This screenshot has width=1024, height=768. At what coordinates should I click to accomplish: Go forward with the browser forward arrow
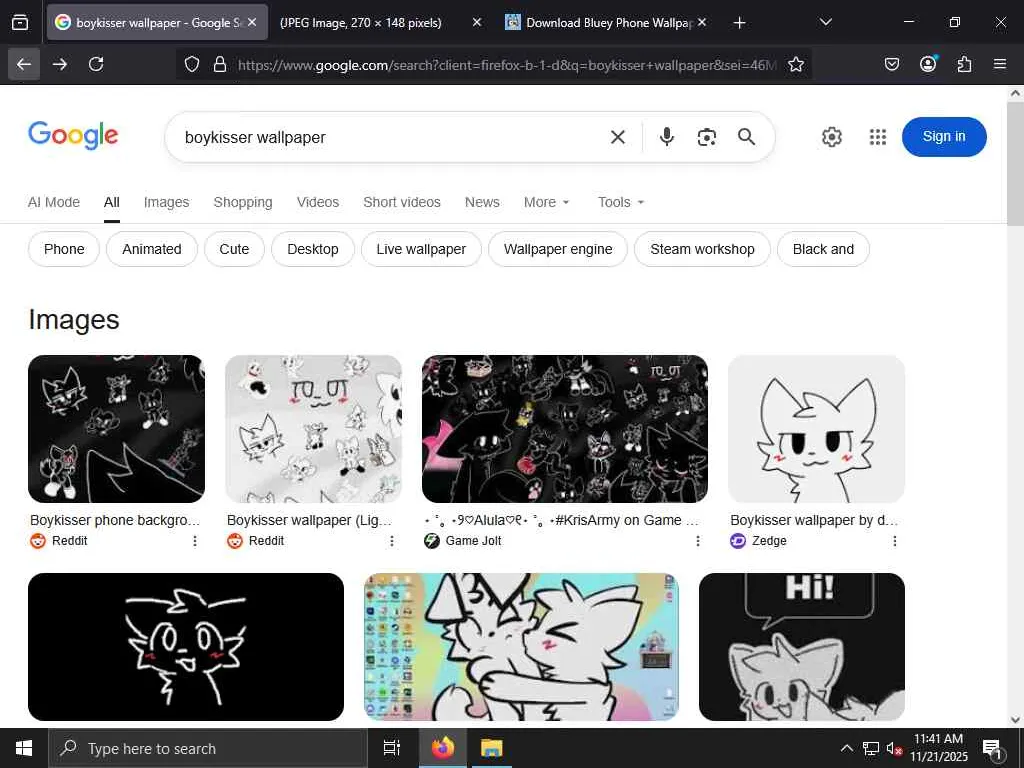60,64
